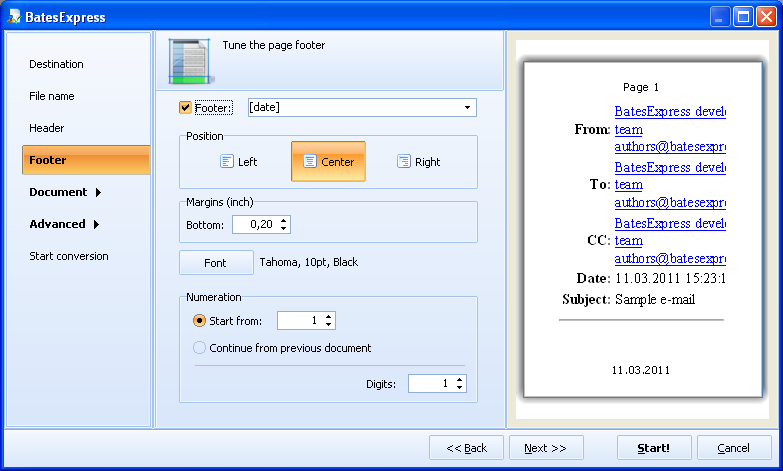The image size is (783, 471).
Task: Set footer position to Right
Action: pyautogui.click(x=418, y=161)
